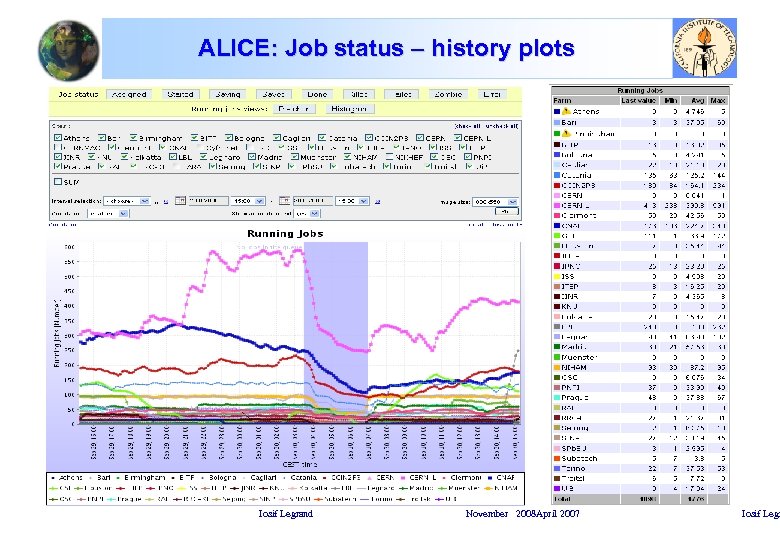
Task: Click the NIHAM orange color swatch
Action: 557,367
